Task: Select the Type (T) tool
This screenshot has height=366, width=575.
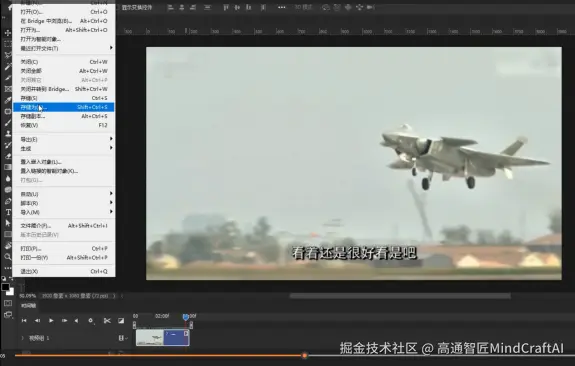Action: click(7, 212)
